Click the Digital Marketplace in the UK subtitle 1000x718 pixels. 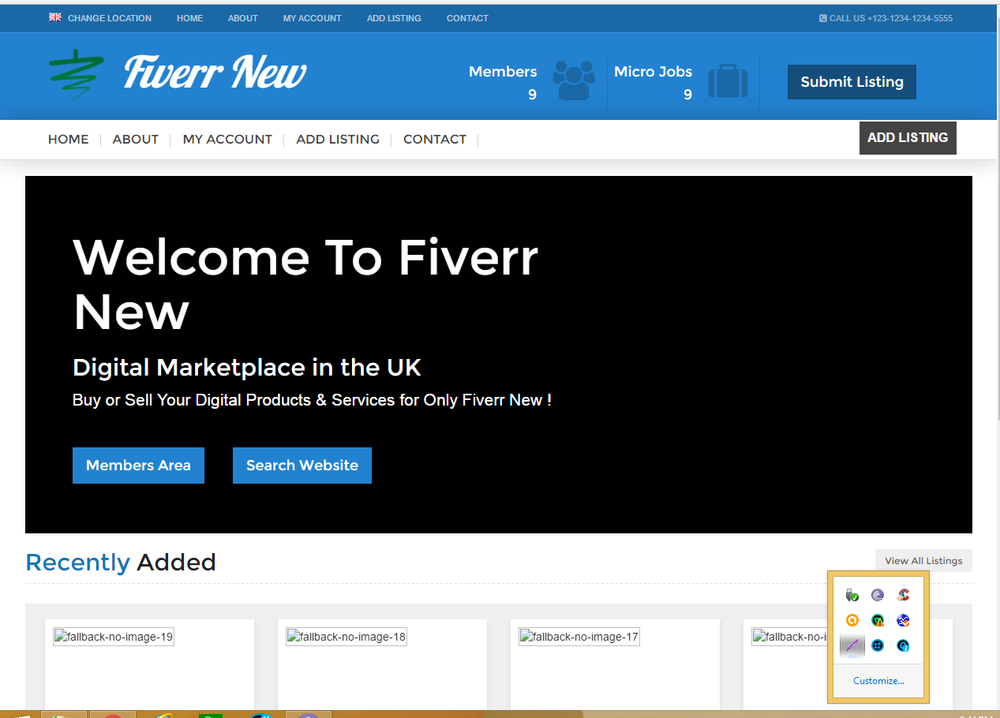point(247,368)
